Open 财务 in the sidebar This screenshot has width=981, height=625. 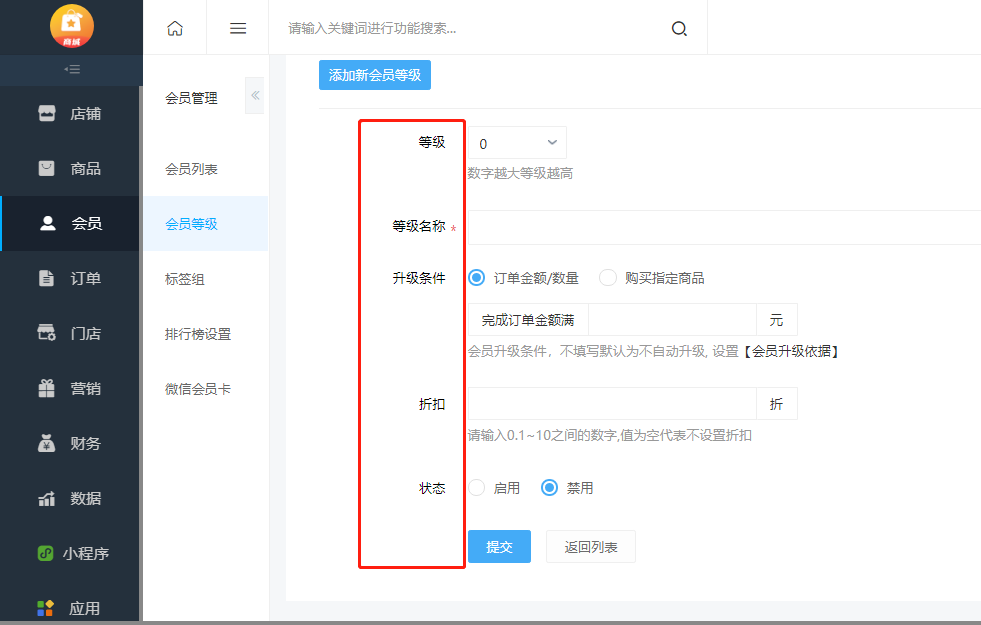pos(86,444)
